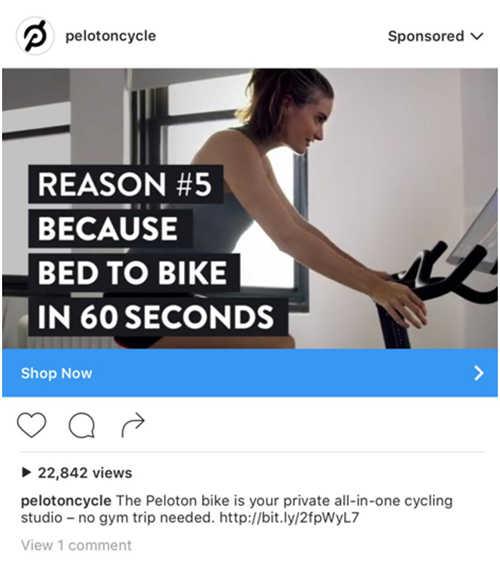Tap the comment speech bubble icon

pos(82,425)
